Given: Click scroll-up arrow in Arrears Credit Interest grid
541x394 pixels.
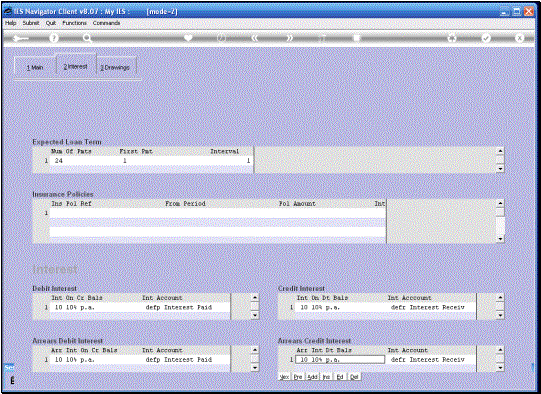Looking at the screenshot, I should pyautogui.click(x=500, y=350).
